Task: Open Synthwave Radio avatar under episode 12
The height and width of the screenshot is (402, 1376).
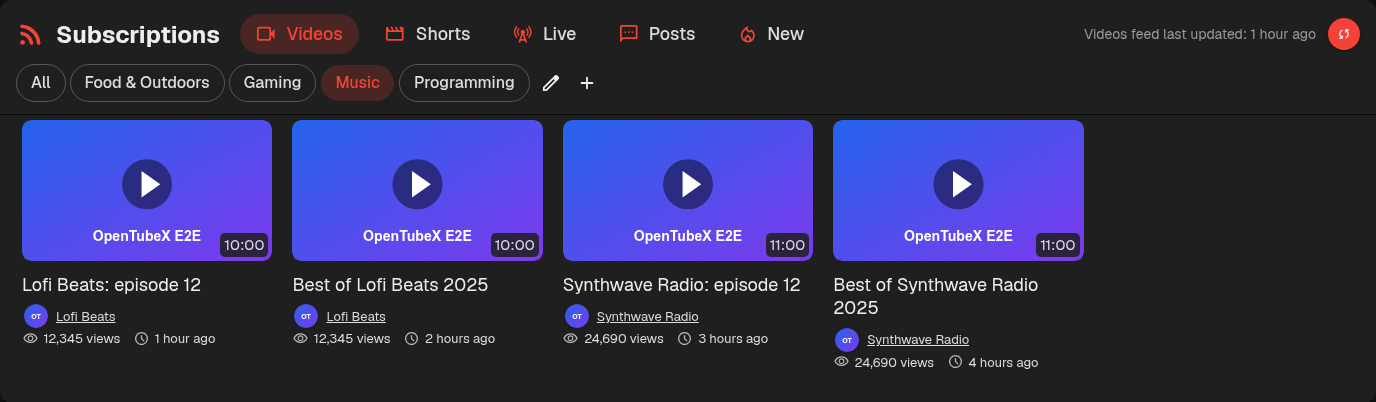Action: 576,316
